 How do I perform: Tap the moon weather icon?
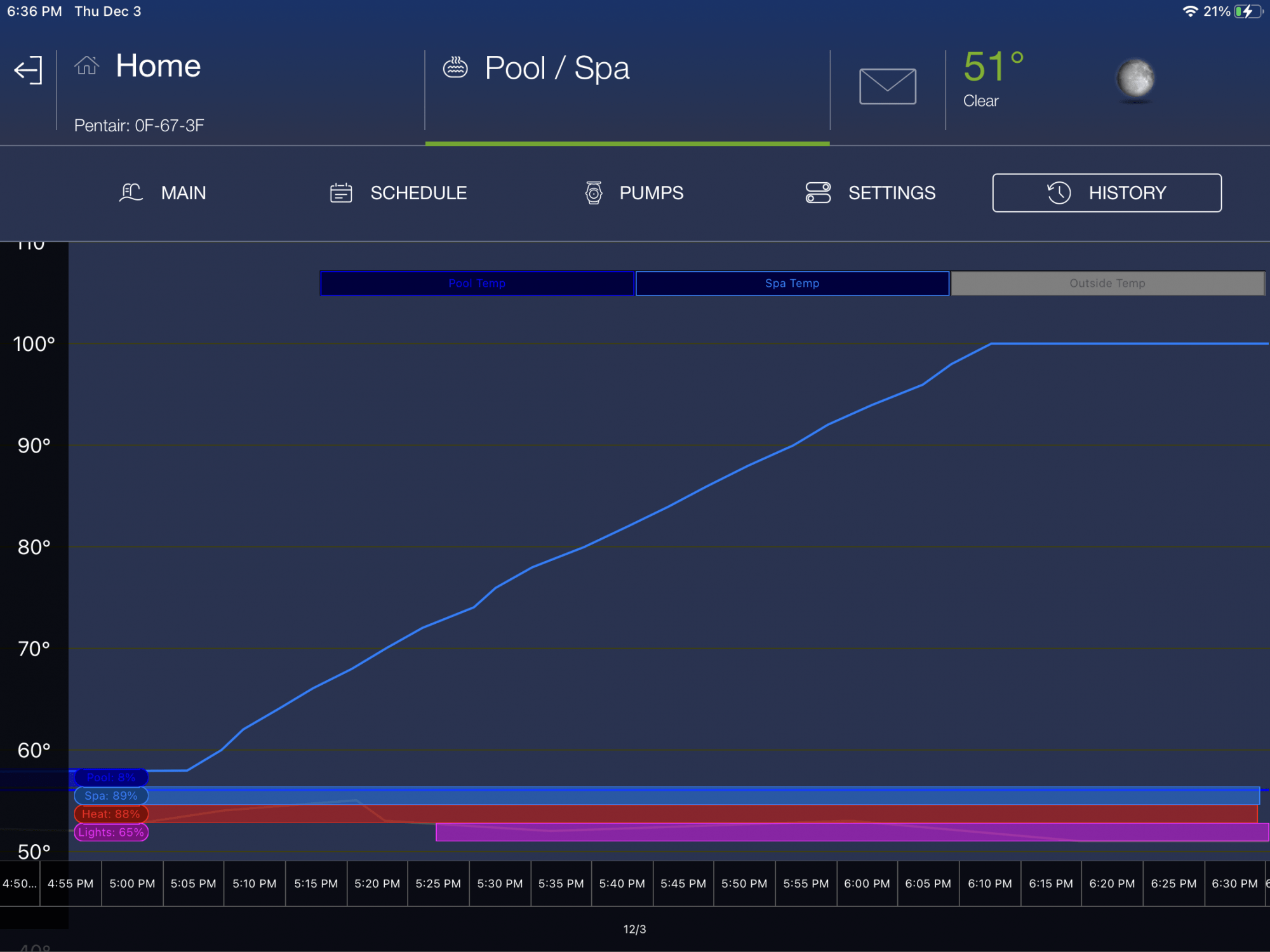(1135, 79)
